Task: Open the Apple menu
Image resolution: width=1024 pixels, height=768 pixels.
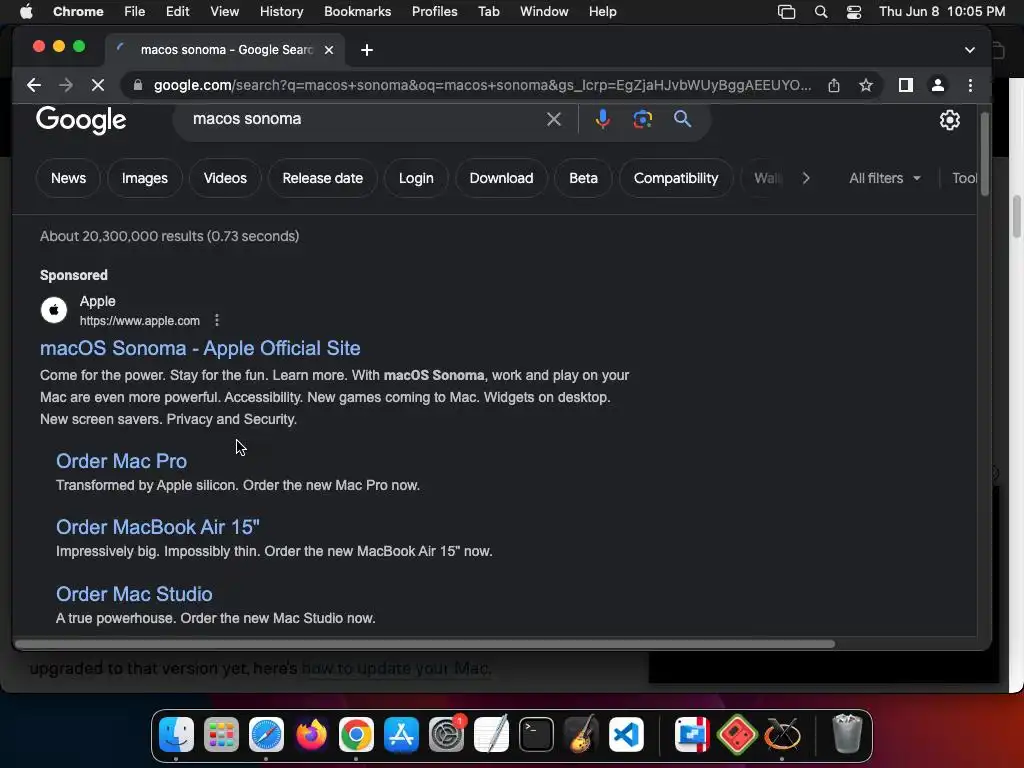Action: click(26, 12)
